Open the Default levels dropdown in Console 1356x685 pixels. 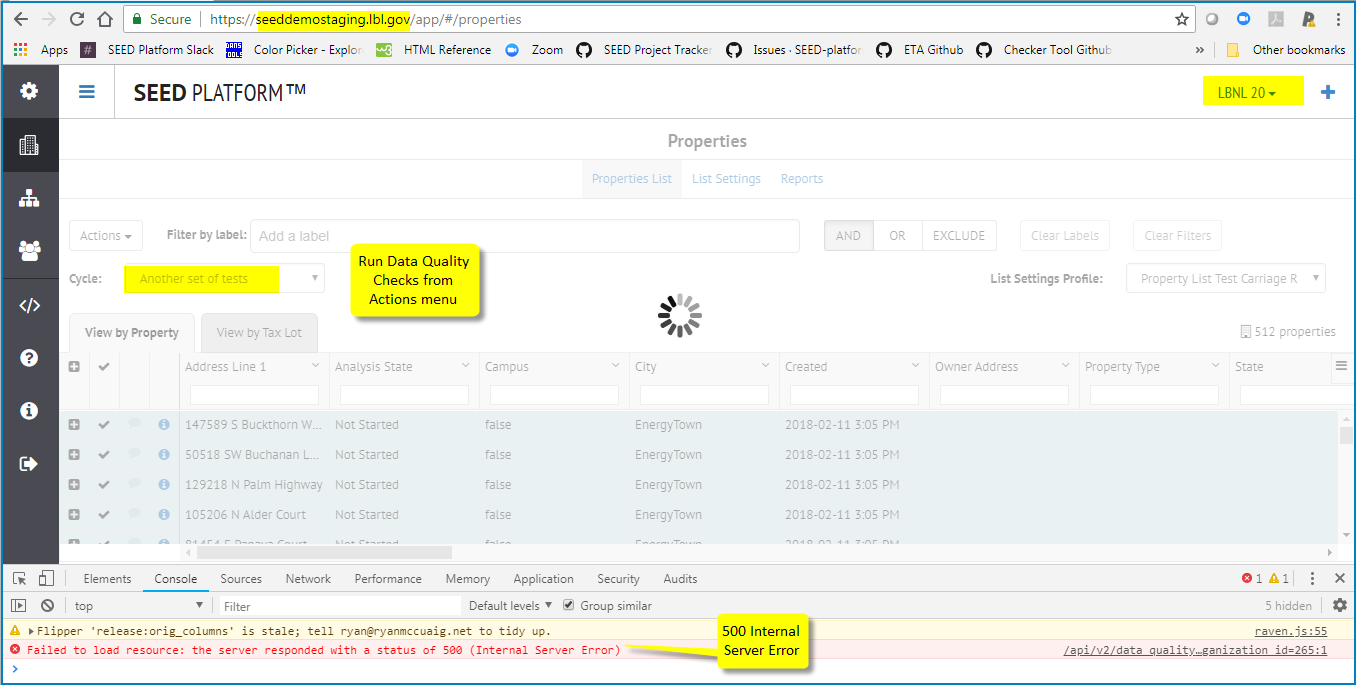click(507, 605)
